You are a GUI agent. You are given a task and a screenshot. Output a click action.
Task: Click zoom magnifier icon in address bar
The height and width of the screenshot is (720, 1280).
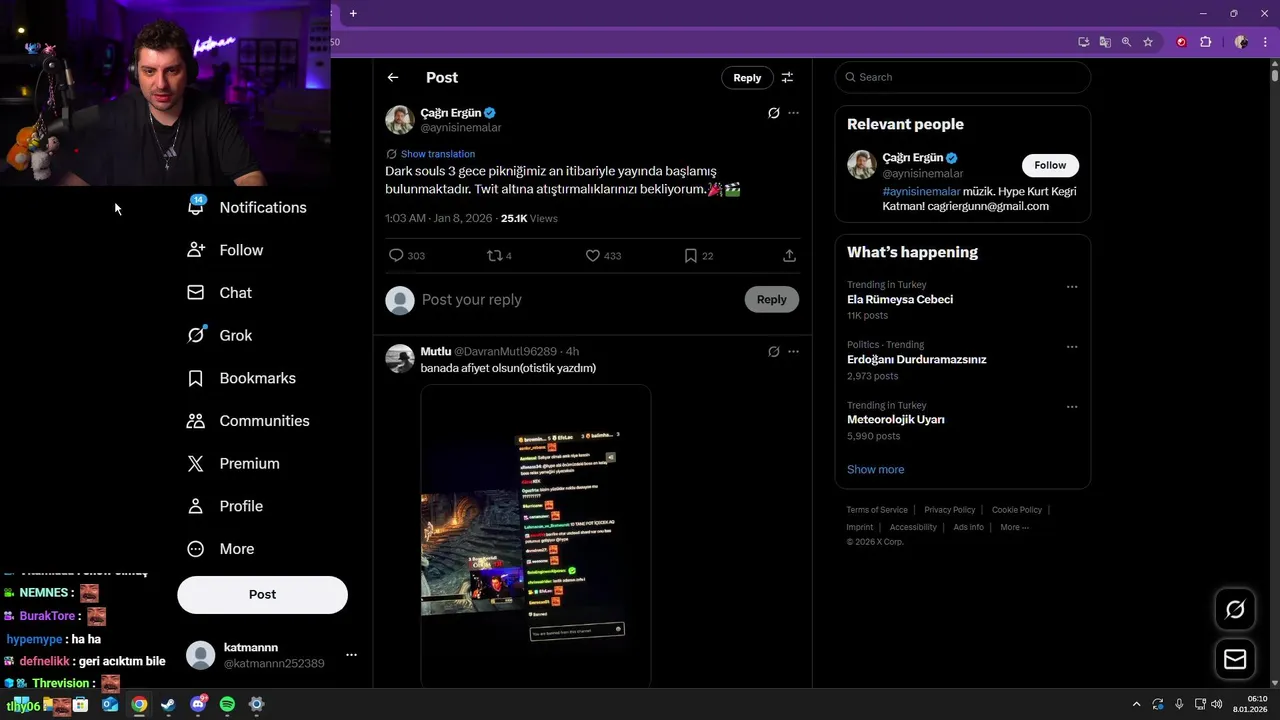pos(1127,42)
